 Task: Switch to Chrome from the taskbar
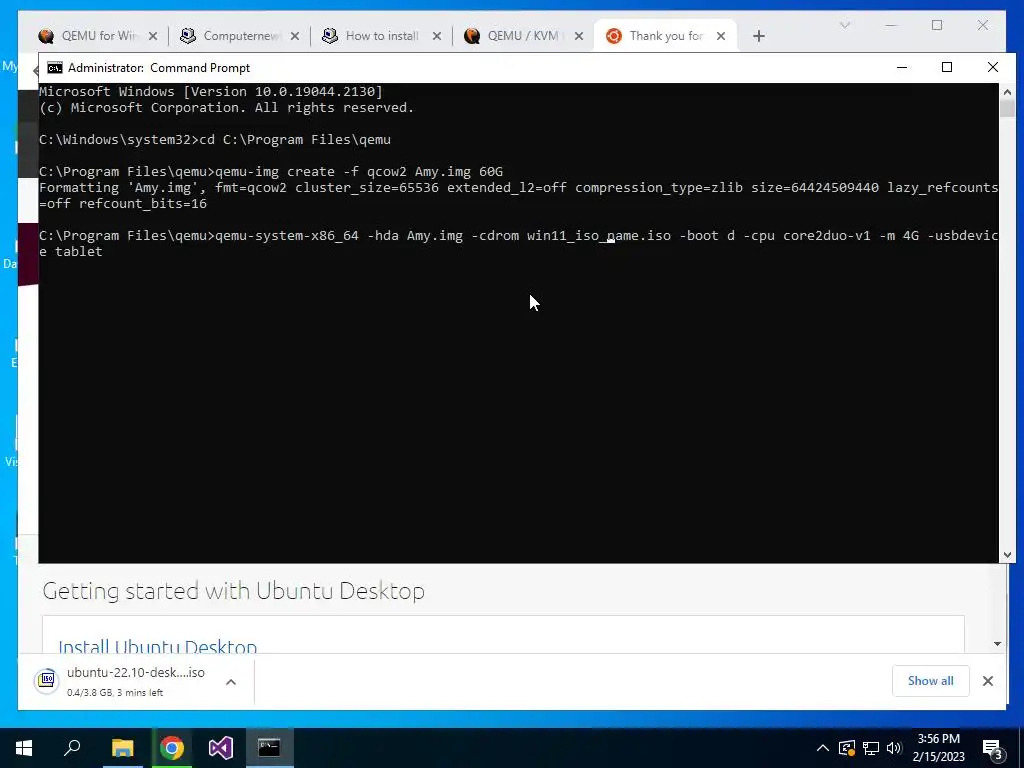172,748
